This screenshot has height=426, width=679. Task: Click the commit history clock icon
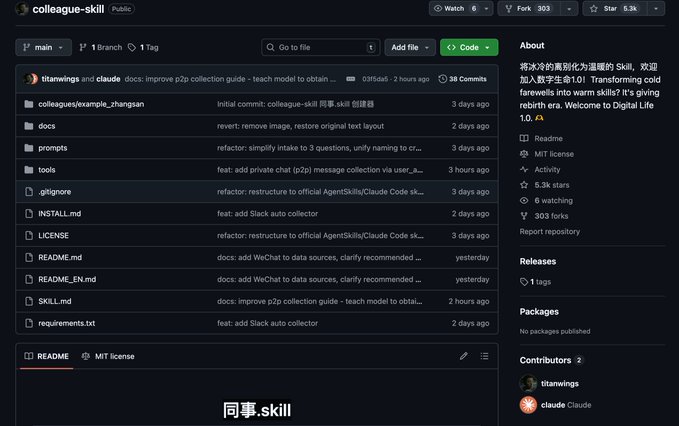(442, 79)
